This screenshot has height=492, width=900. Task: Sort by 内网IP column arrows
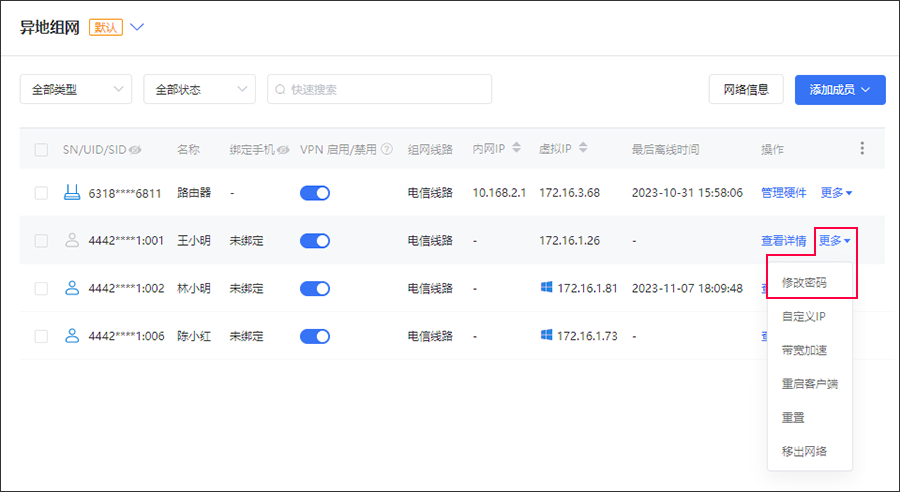(516, 149)
